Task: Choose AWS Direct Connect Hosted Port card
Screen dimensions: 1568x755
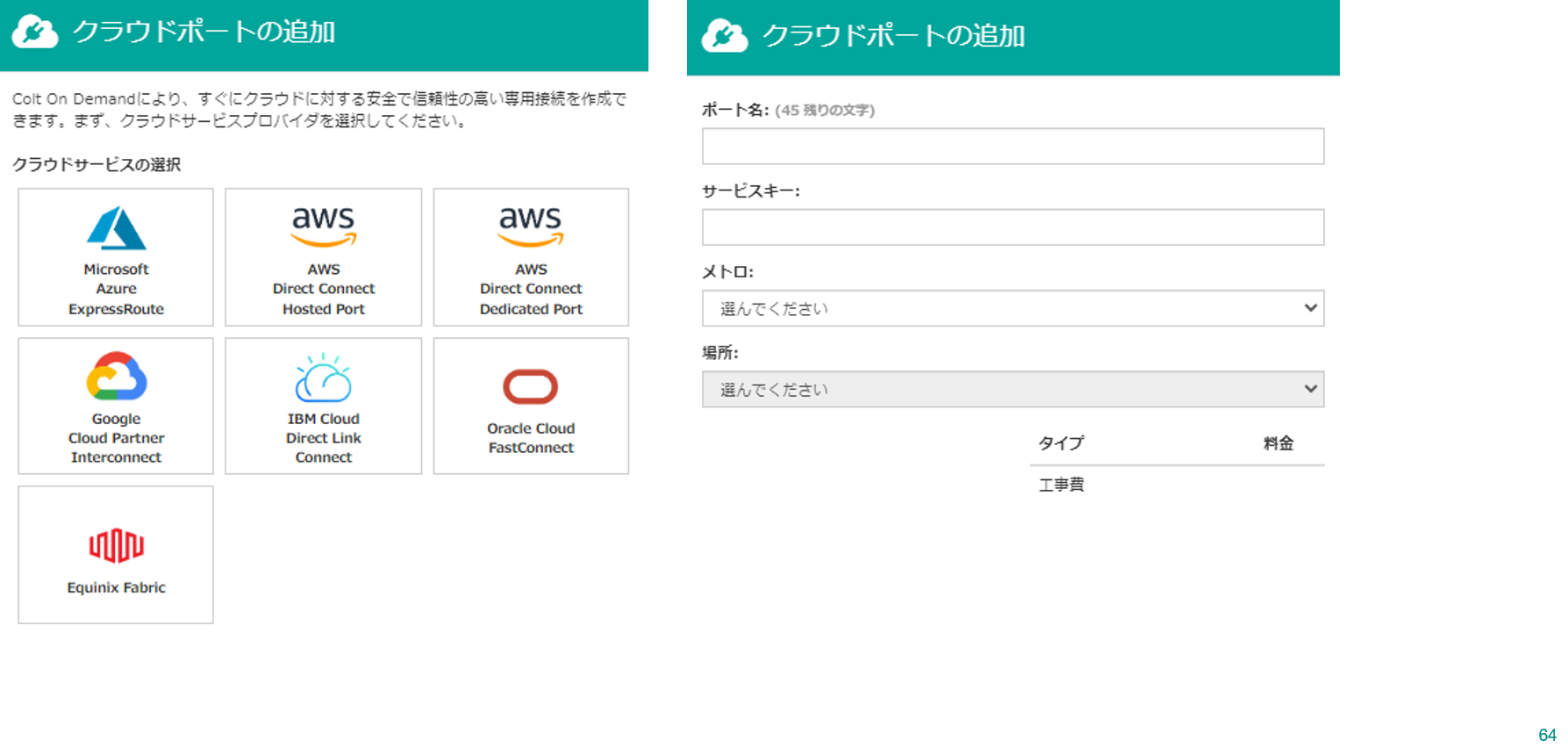Action: click(x=323, y=257)
